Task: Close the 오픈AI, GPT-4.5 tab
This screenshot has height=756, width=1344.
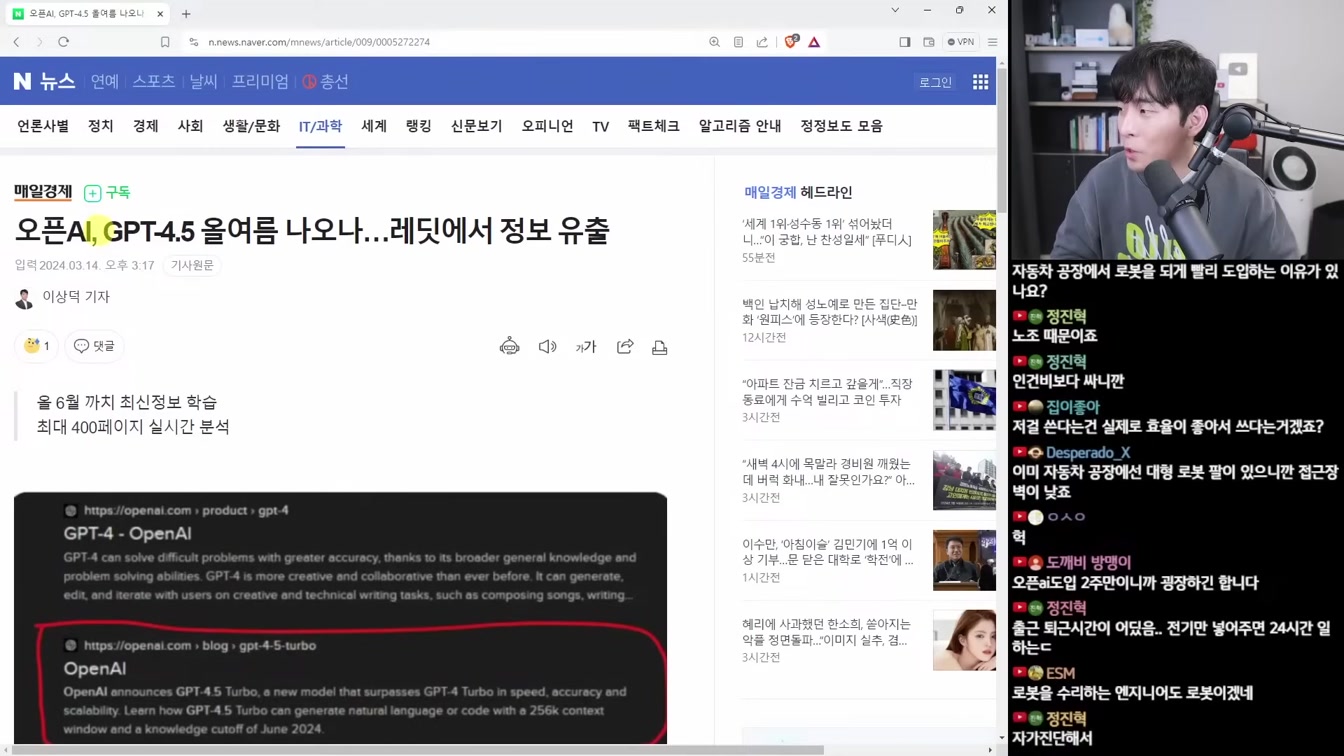Action: (x=160, y=14)
